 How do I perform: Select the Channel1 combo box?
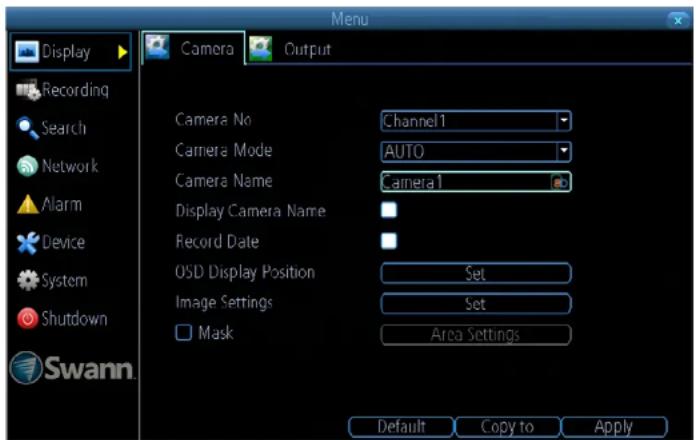pyautogui.click(x=476, y=121)
